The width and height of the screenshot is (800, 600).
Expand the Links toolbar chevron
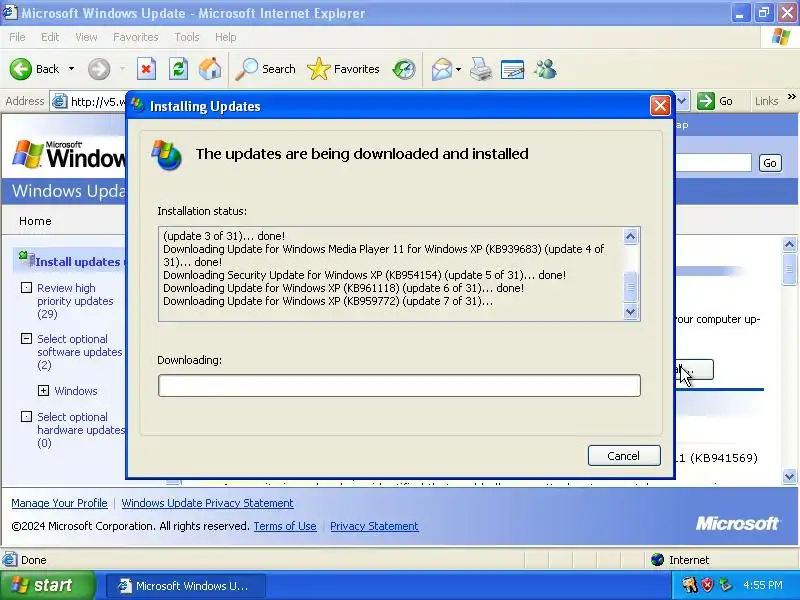pyautogui.click(x=791, y=96)
